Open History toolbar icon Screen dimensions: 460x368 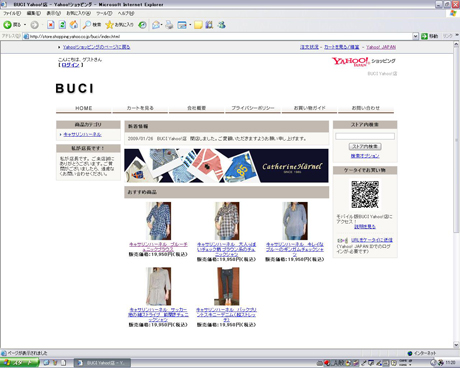click(142, 25)
